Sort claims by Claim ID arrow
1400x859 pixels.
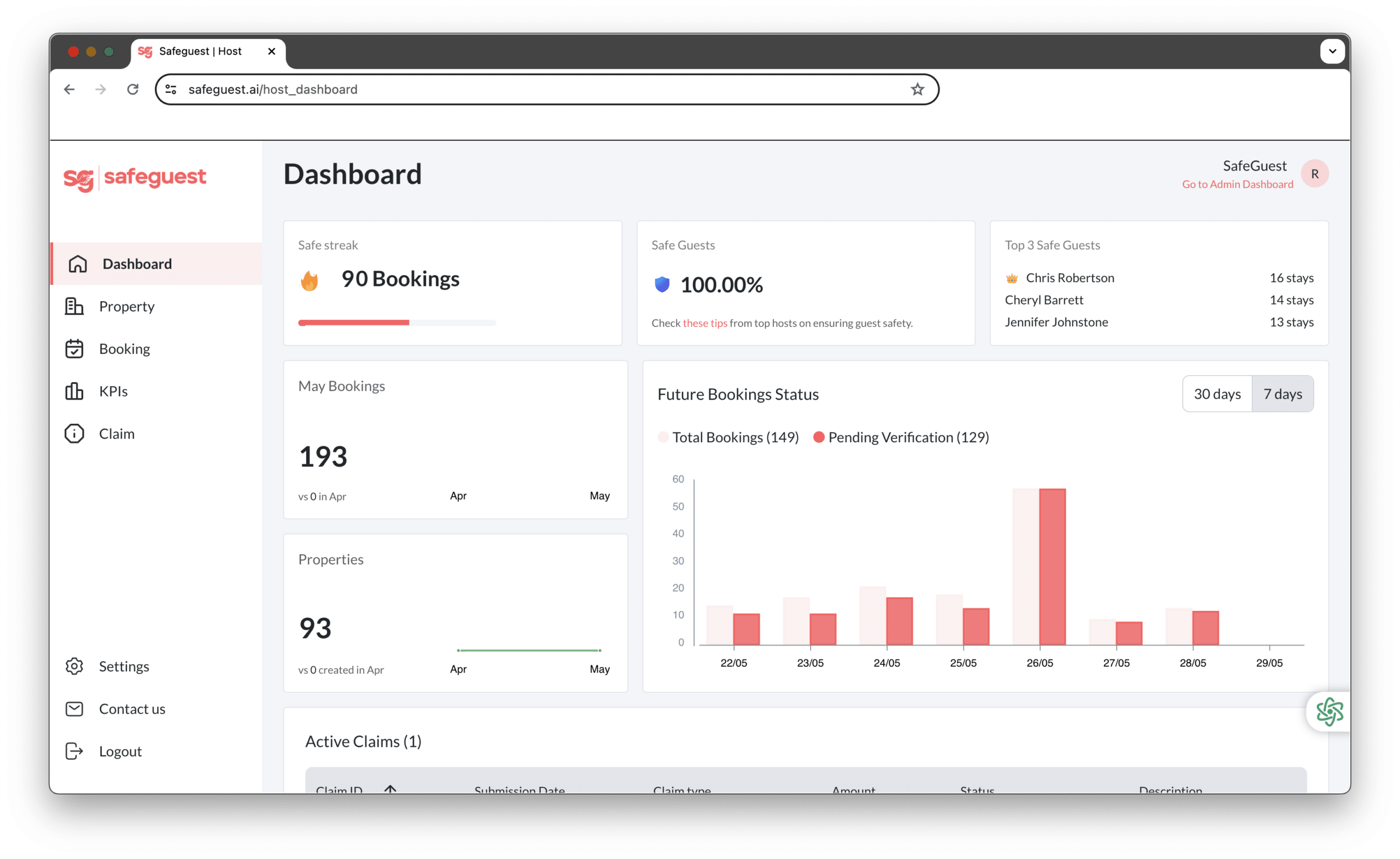tap(390, 788)
